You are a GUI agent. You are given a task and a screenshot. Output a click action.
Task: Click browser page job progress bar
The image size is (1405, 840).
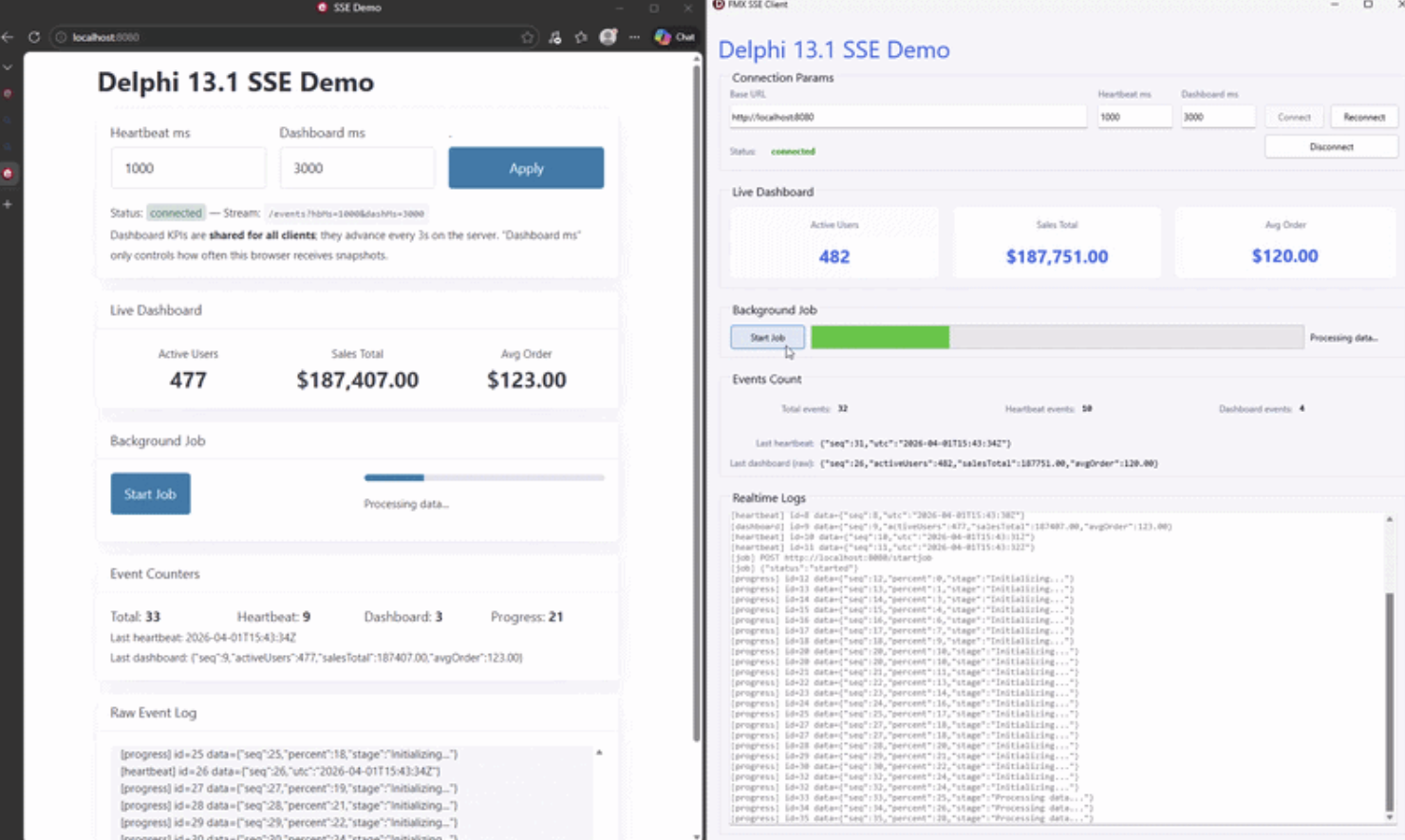tap(484, 477)
